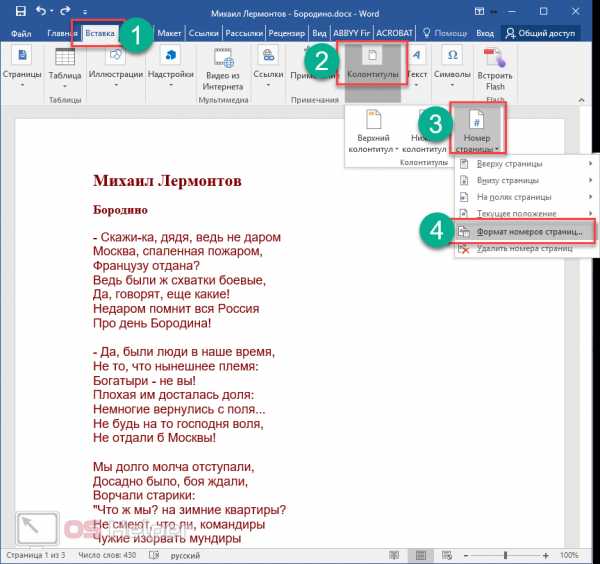The width and height of the screenshot is (600, 564).
Task: Expand the Надстройки group
Action: [x=171, y=67]
